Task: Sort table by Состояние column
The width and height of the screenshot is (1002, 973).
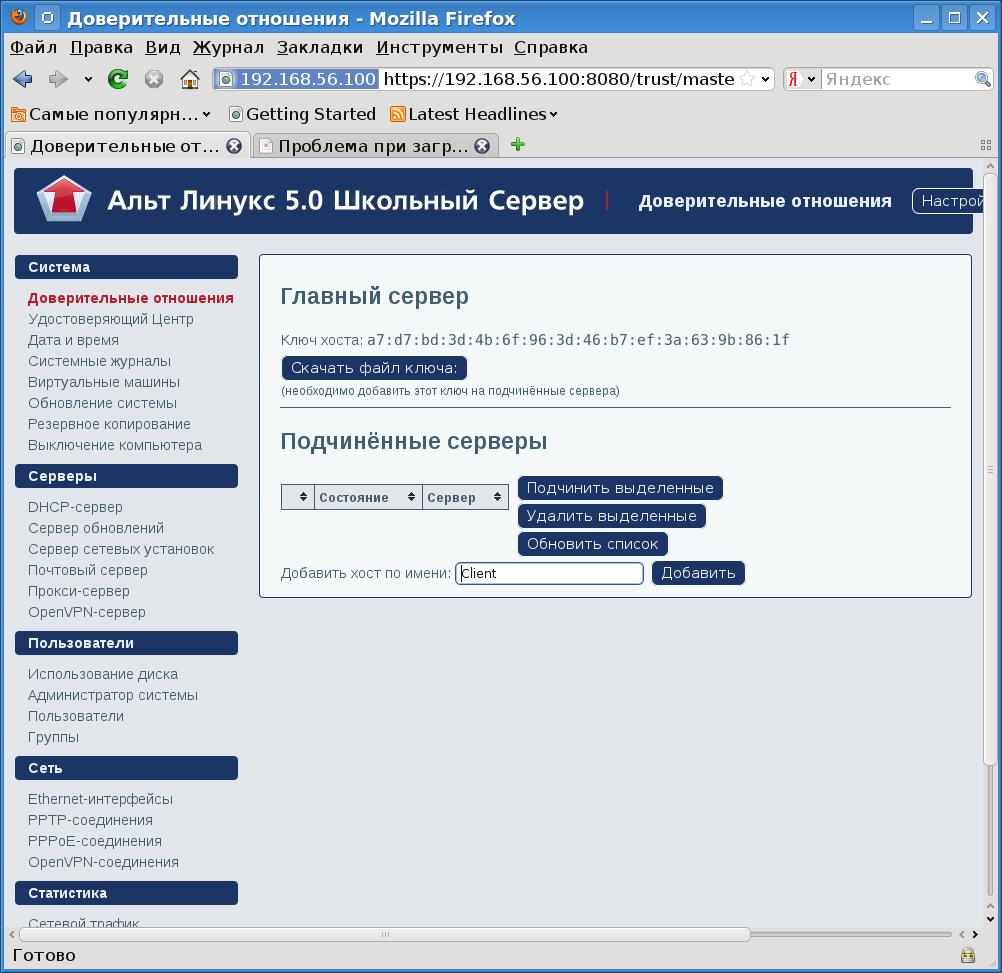Action: pos(367,497)
